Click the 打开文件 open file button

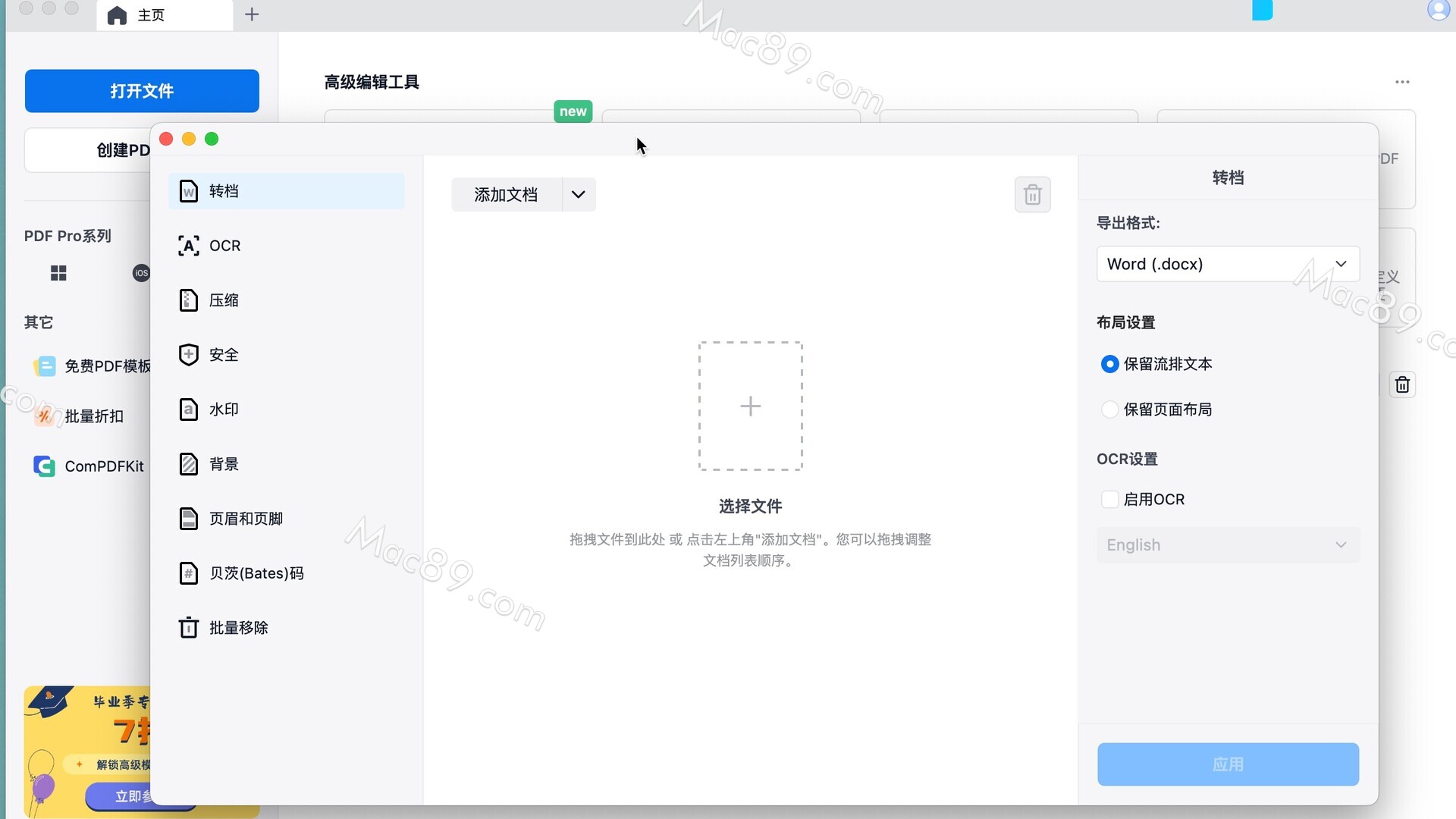[142, 91]
